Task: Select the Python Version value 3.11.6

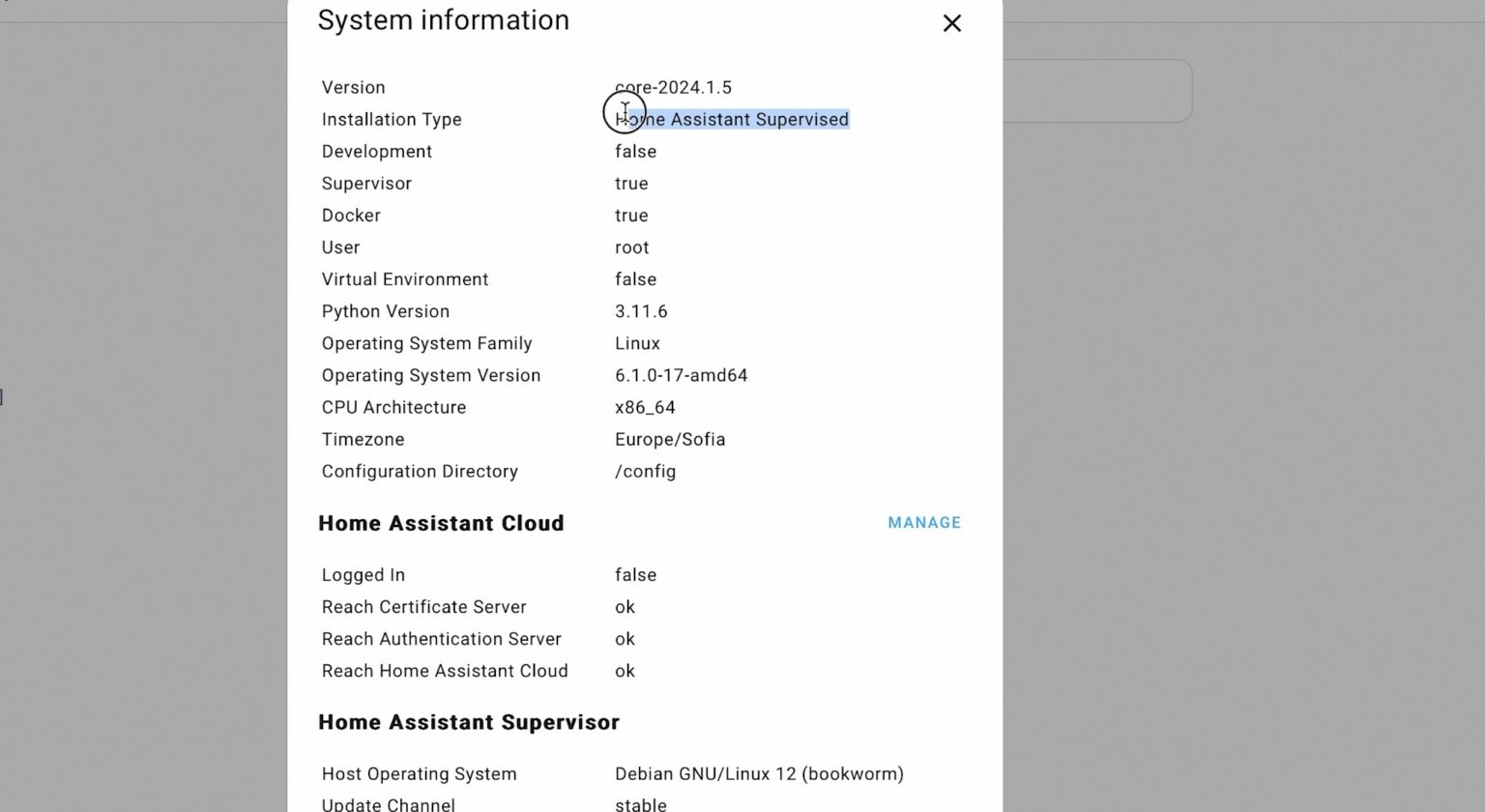Action: (x=639, y=311)
